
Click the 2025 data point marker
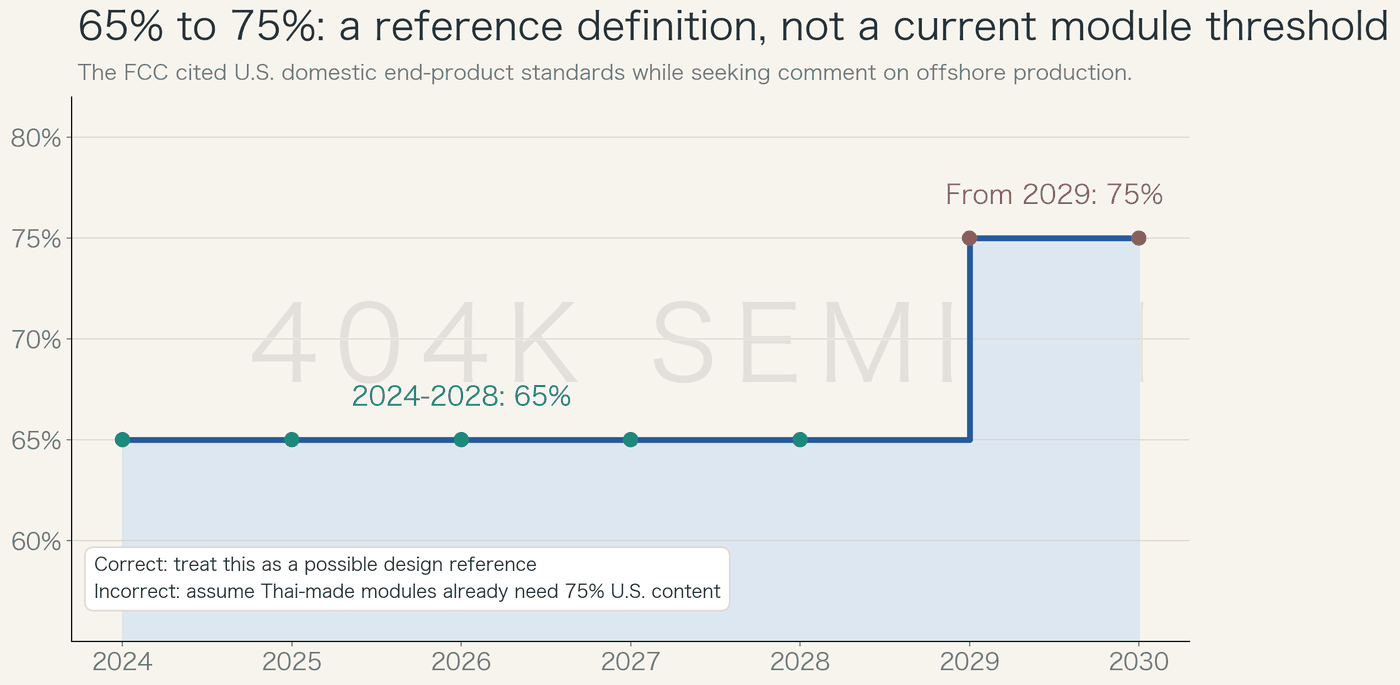coord(291,440)
